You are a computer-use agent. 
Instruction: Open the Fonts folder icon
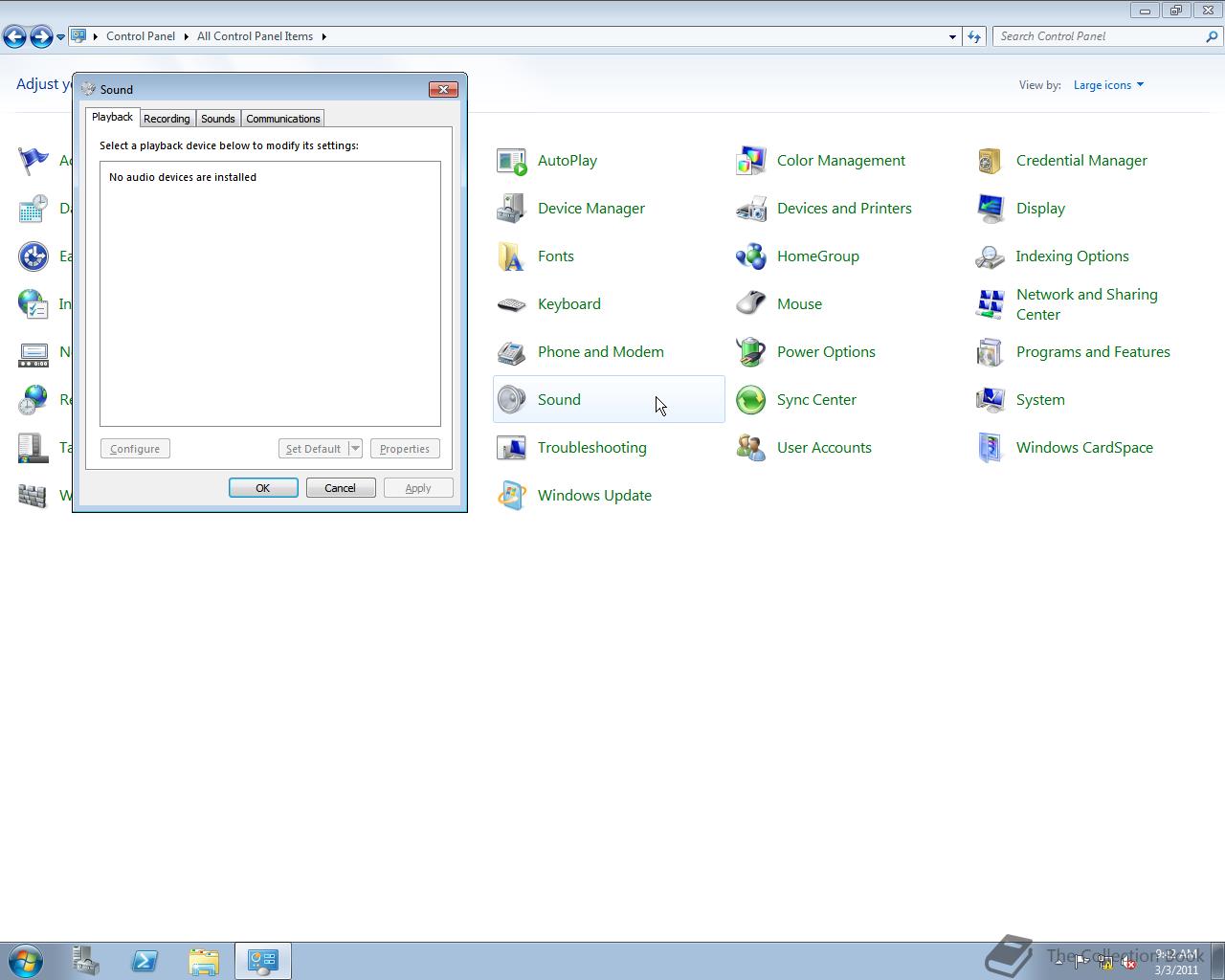[x=511, y=256]
